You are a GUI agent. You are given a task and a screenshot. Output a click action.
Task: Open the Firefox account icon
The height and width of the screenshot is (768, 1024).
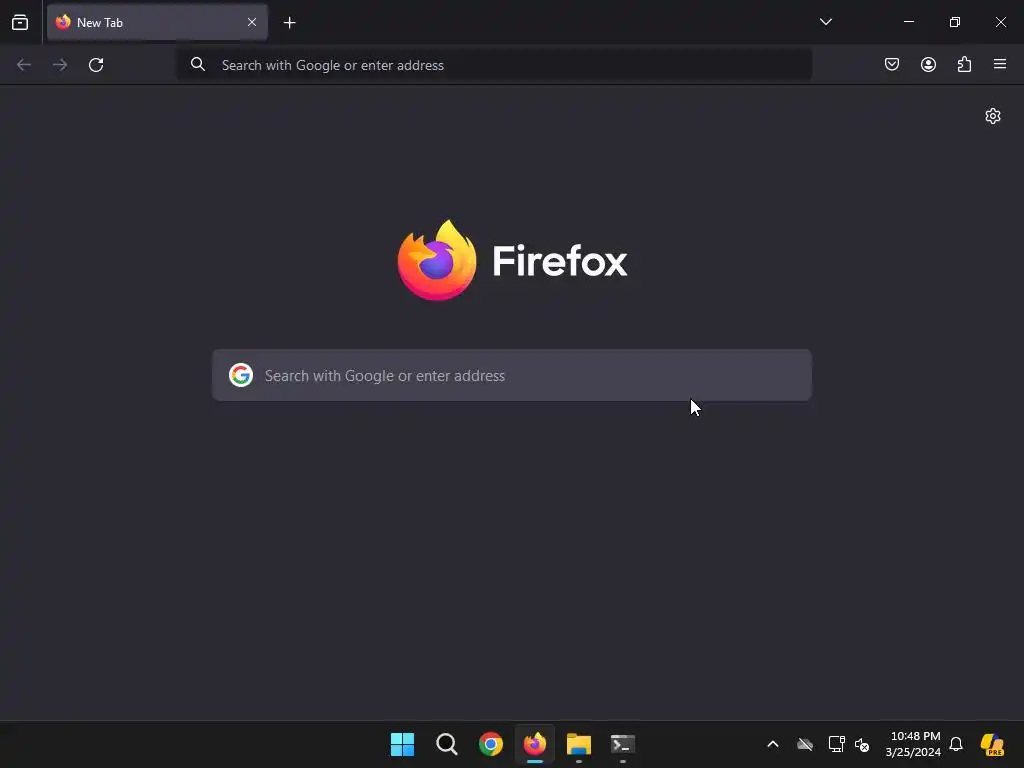click(x=928, y=64)
